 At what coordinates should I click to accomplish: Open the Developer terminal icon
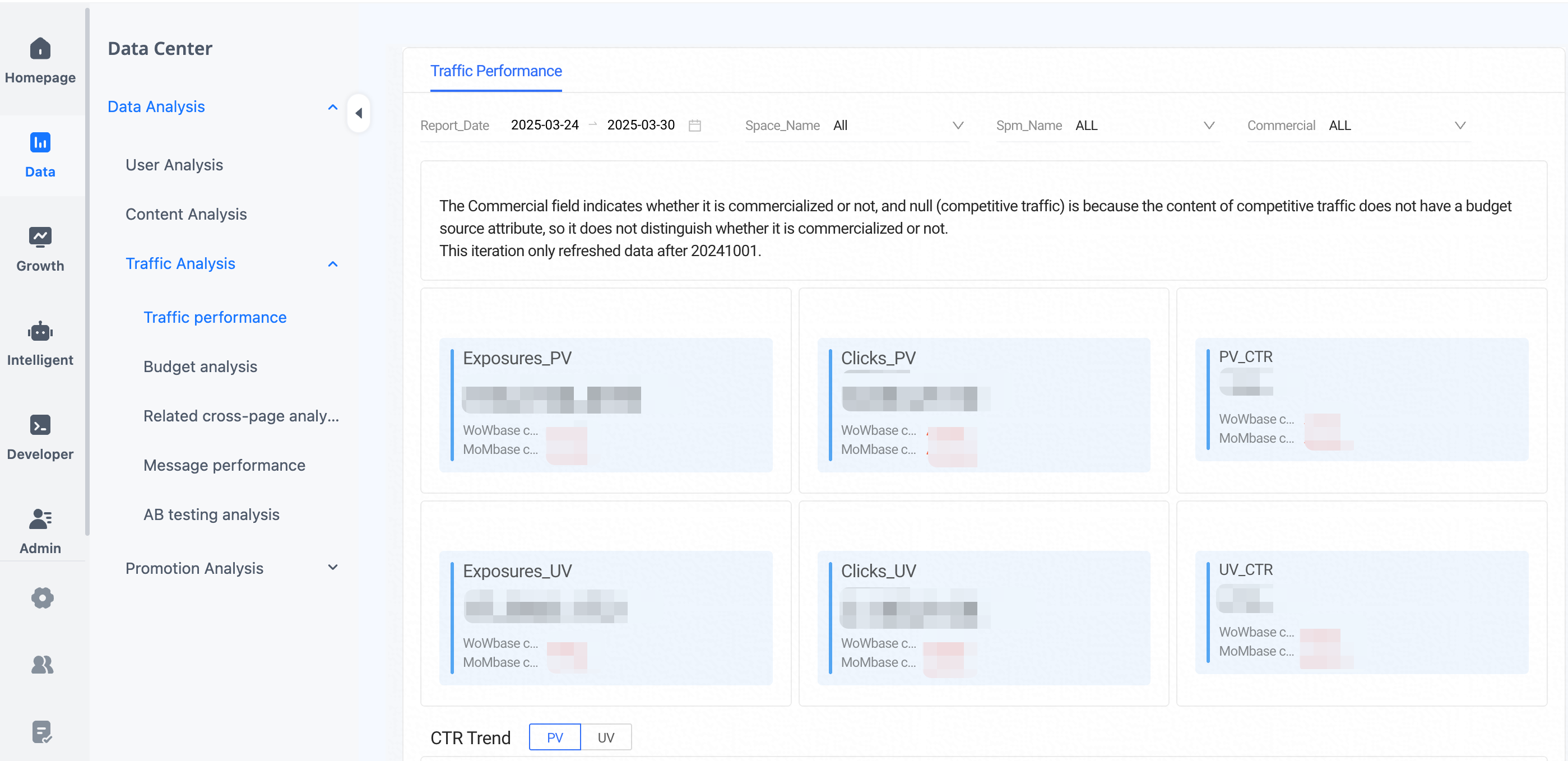click(40, 425)
